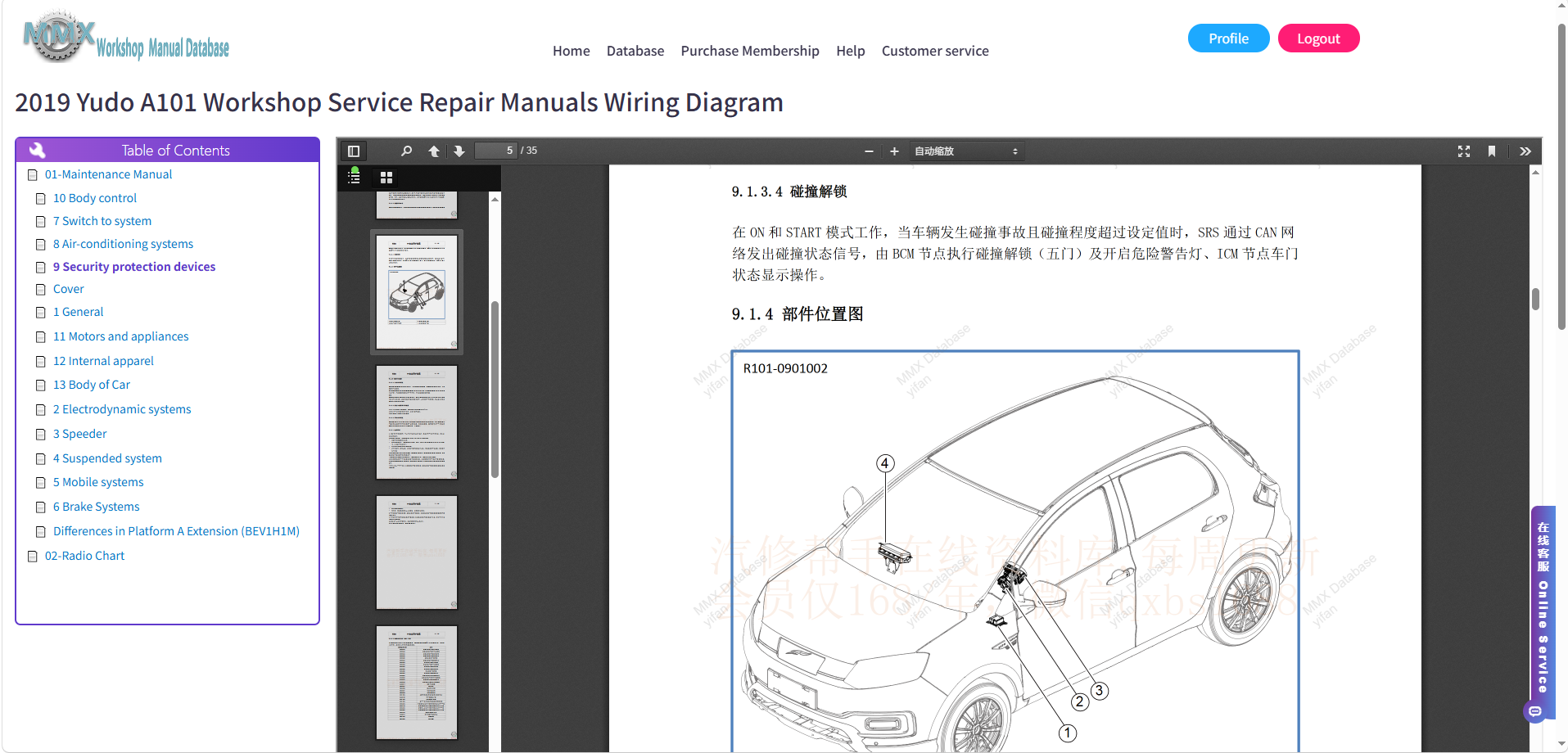The width and height of the screenshot is (1568, 753).
Task: Click the blue Profile button
Action: (1228, 38)
